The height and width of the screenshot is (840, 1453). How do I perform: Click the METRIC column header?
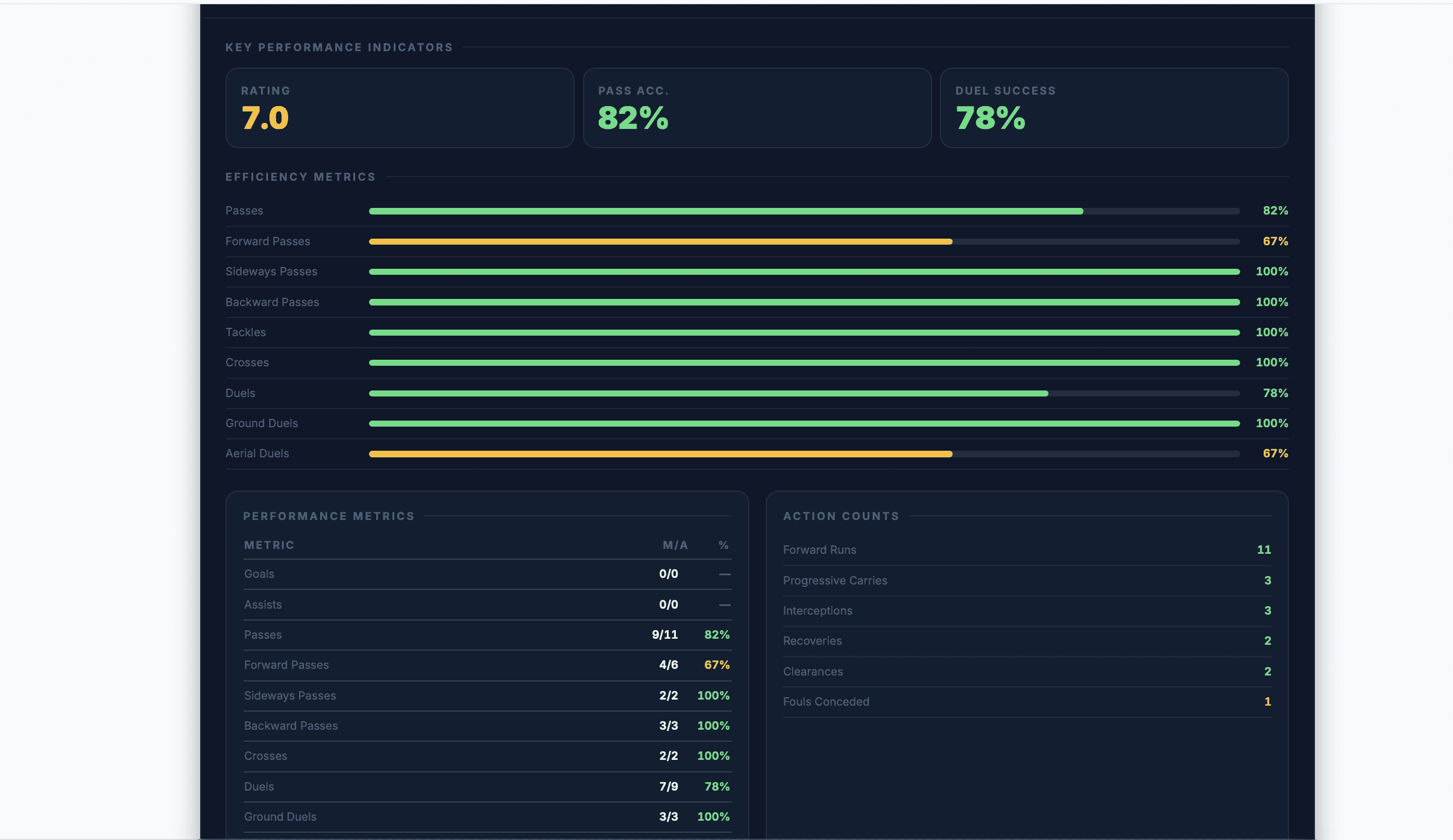269,545
